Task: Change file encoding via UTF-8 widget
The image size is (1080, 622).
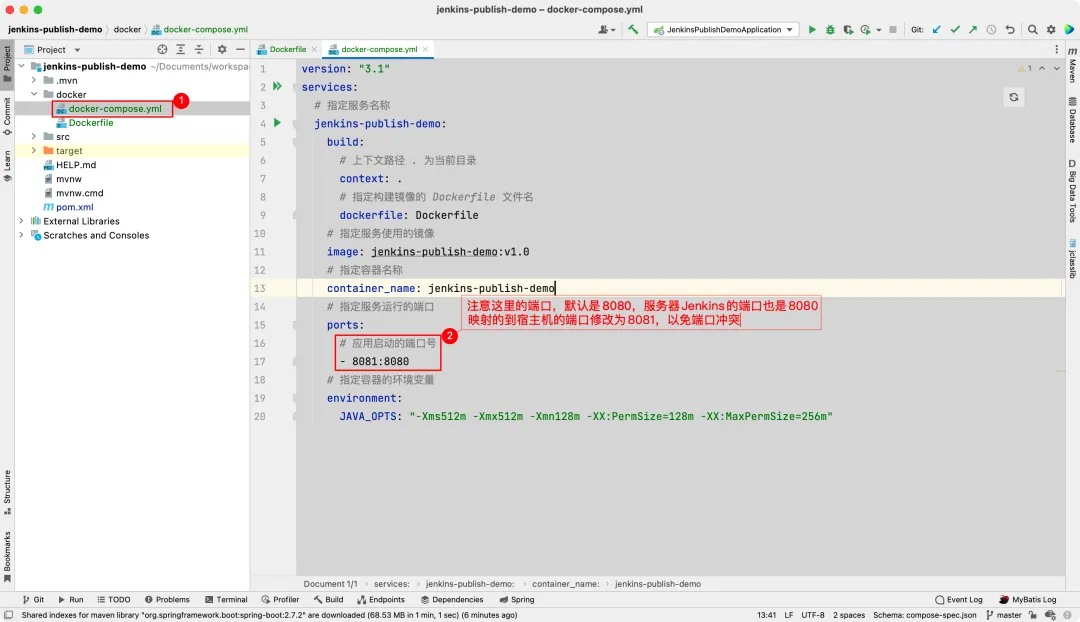Action: tap(813, 615)
